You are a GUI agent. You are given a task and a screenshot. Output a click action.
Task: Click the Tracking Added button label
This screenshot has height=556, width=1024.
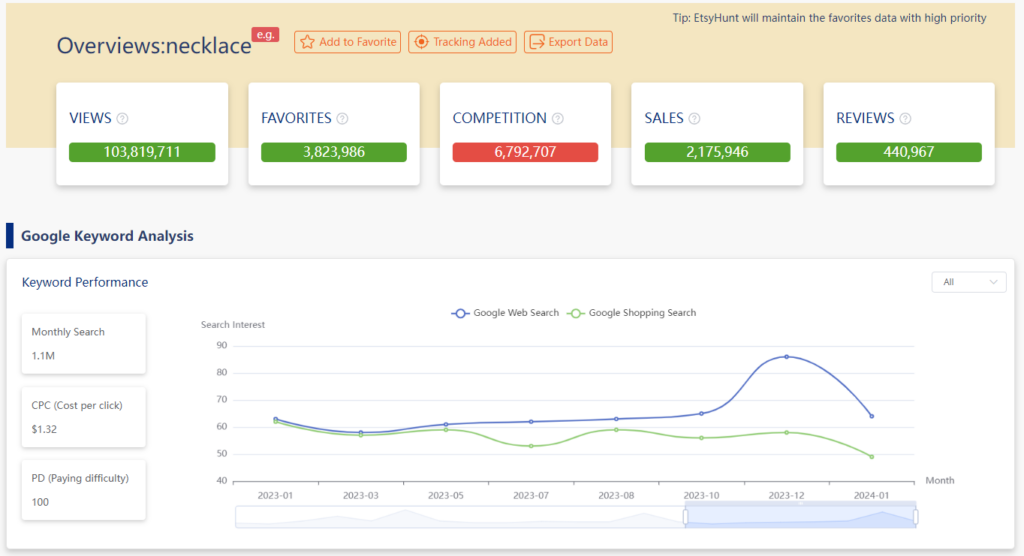[x=472, y=42]
